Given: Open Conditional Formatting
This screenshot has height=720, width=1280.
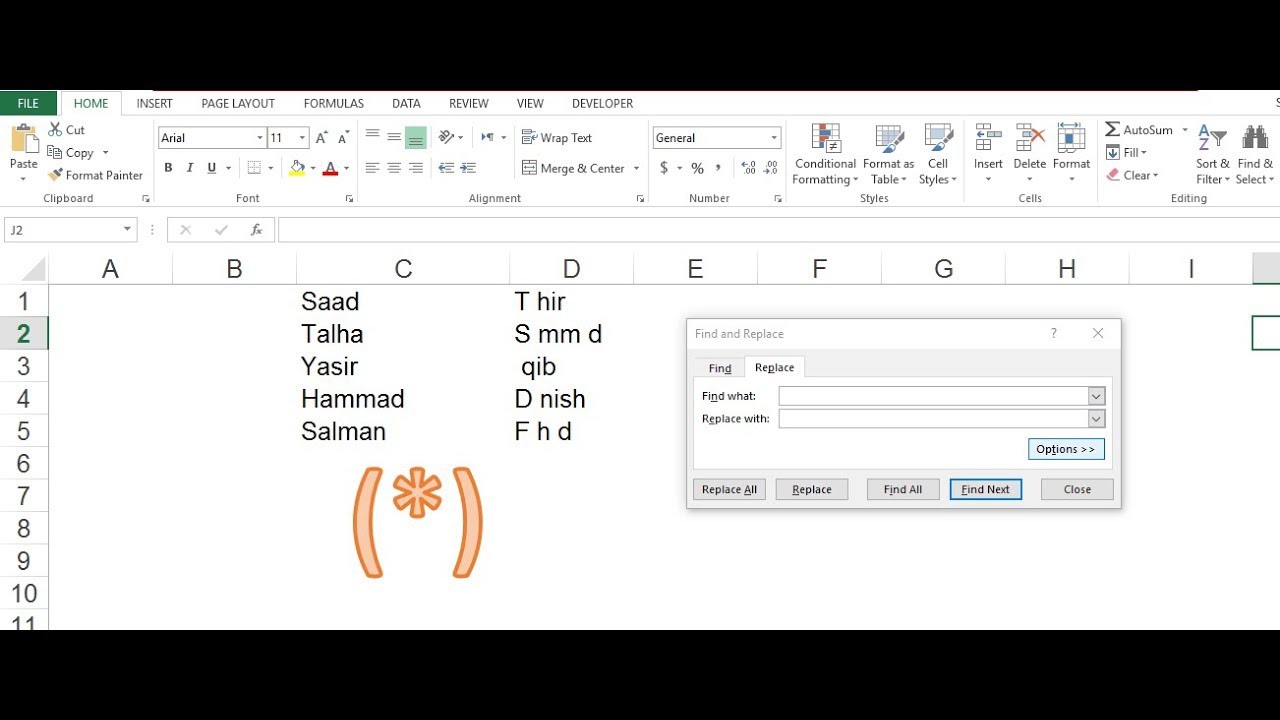Looking at the screenshot, I should tap(825, 155).
